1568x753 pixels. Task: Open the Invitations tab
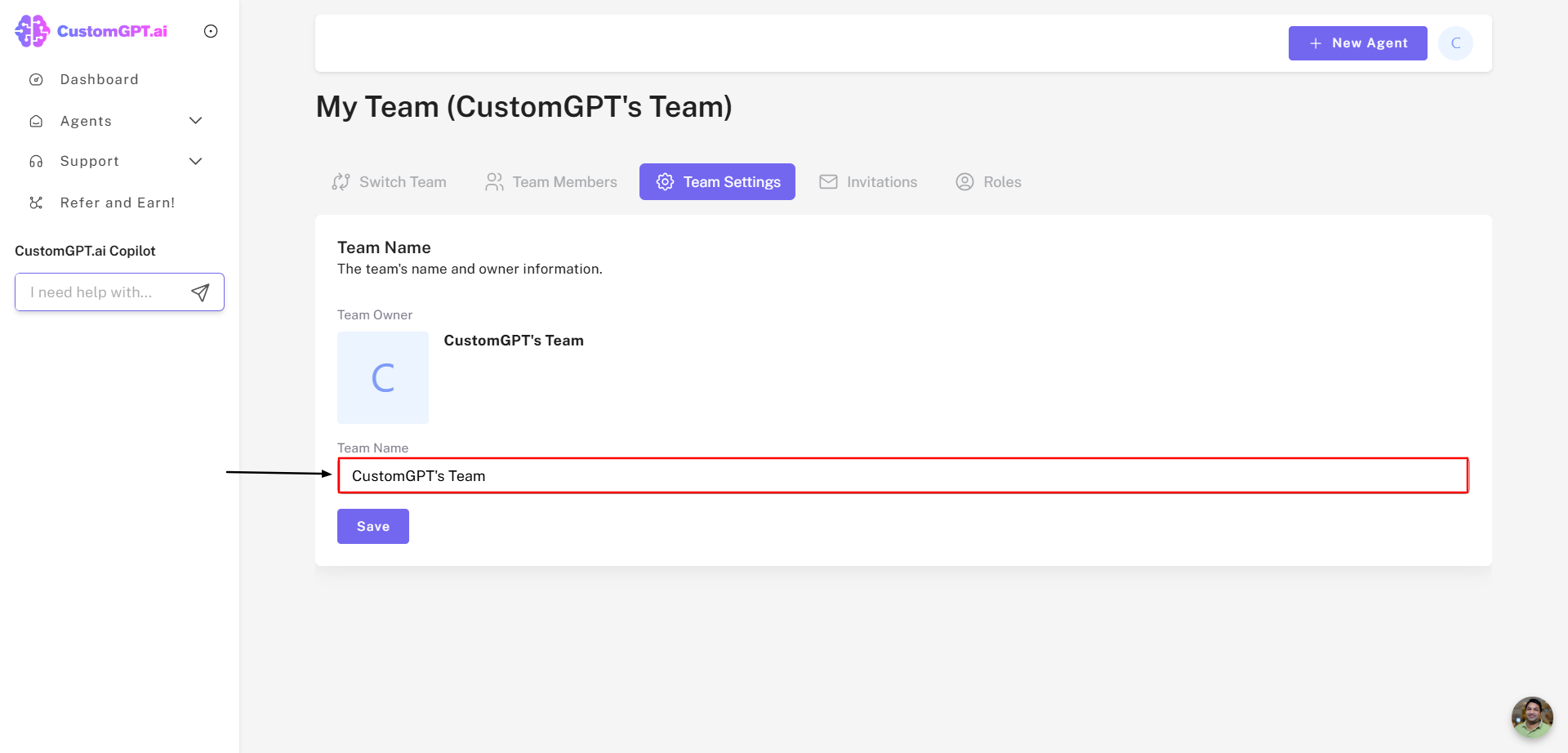[x=868, y=182]
